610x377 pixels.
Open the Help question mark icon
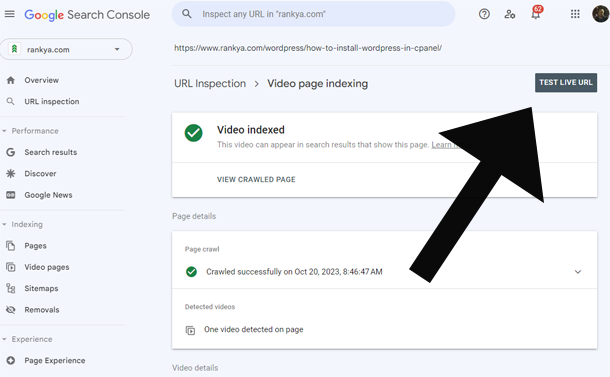coord(484,14)
